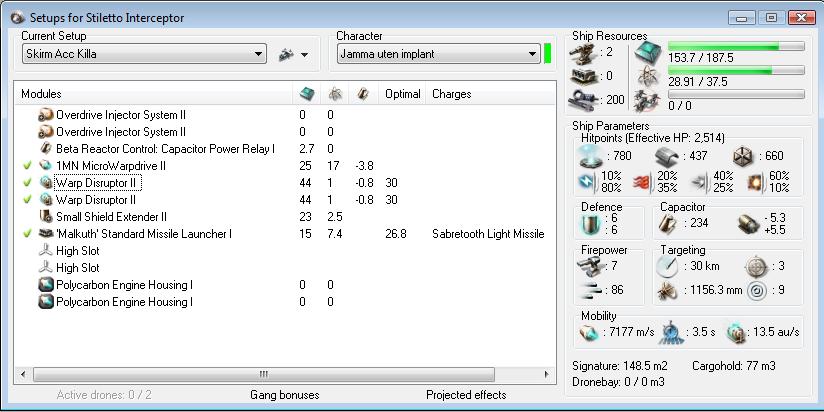Select Beta Reactor Control: Capacitor Power Relay I
The image size is (824, 412).
[284, 149]
